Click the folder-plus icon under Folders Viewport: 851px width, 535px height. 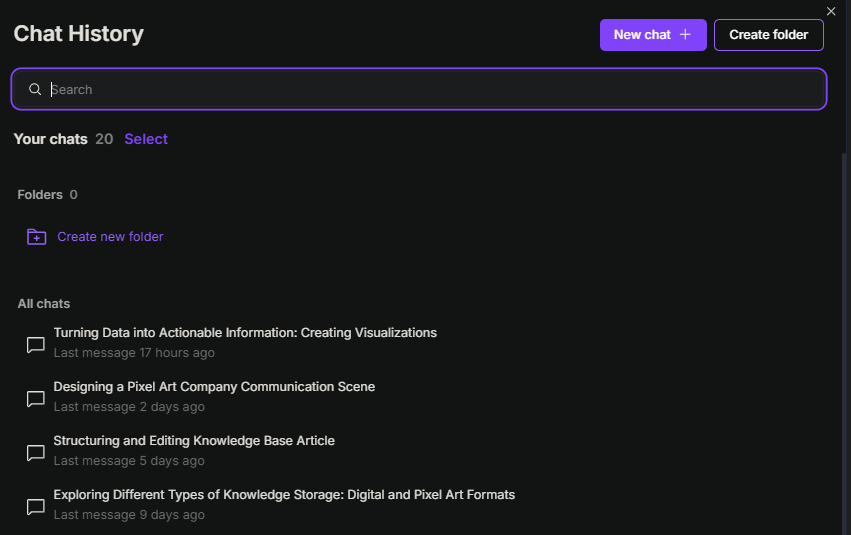pos(36,237)
